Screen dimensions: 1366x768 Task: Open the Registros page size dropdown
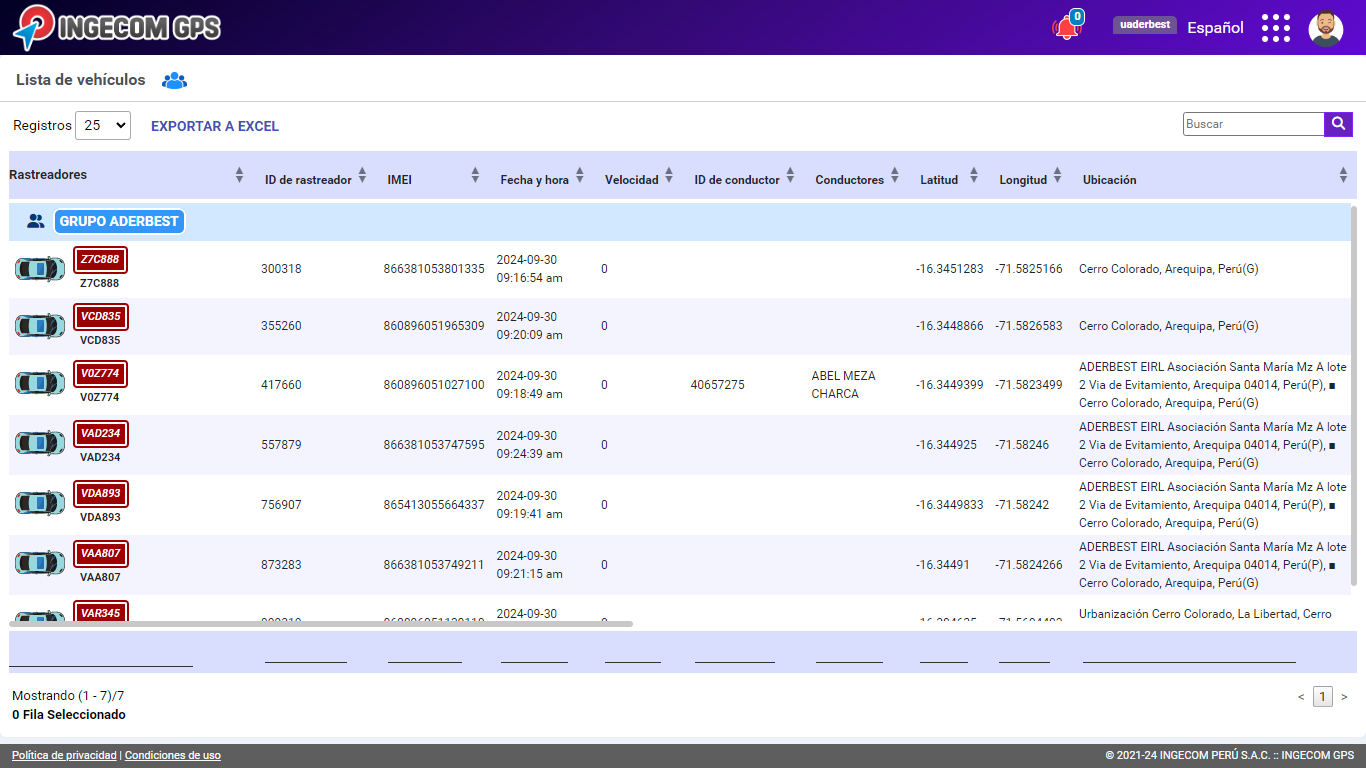tap(103, 126)
